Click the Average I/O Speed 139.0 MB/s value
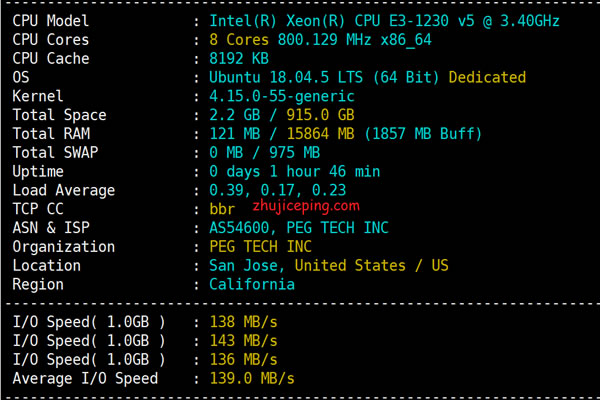Viewport: 600px width, 400px height. click(x=251, y=379)
